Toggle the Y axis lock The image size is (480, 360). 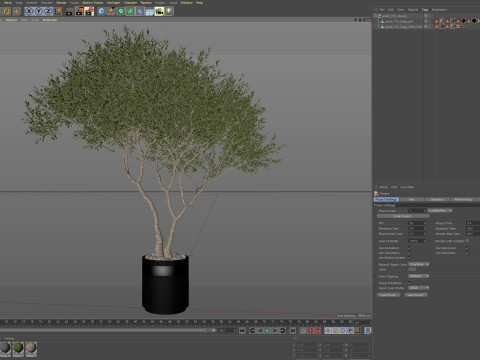pos(39,11)
